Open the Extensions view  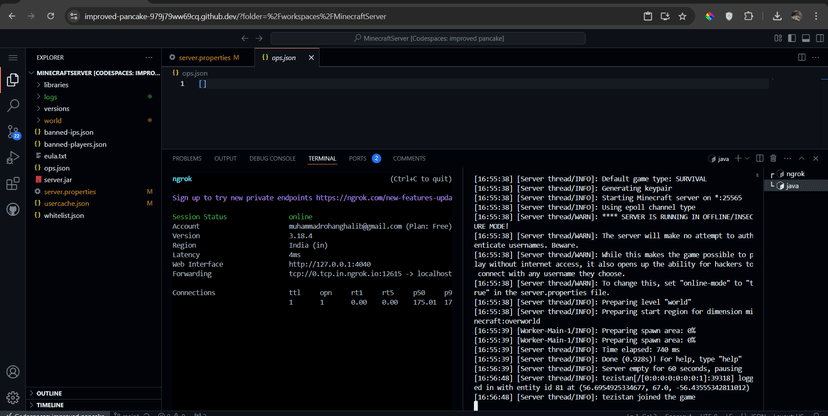[x=13, y=184]
